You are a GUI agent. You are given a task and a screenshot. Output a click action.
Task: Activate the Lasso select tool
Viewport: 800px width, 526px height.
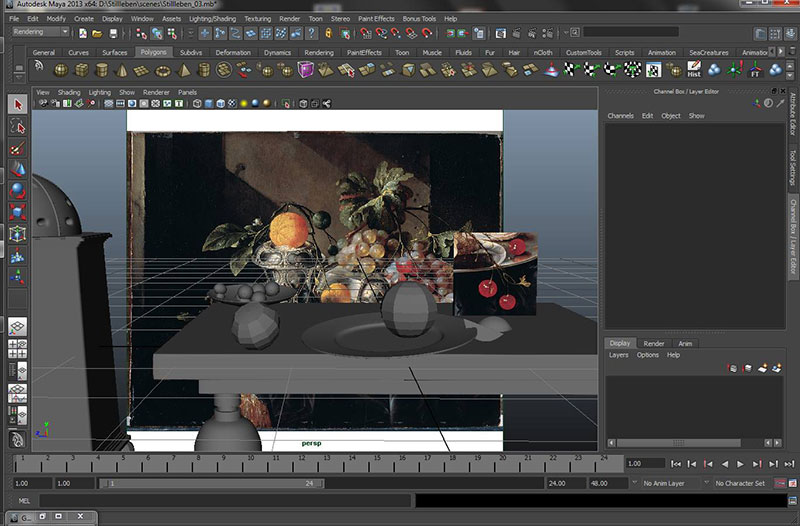click(x=17, y=127)
